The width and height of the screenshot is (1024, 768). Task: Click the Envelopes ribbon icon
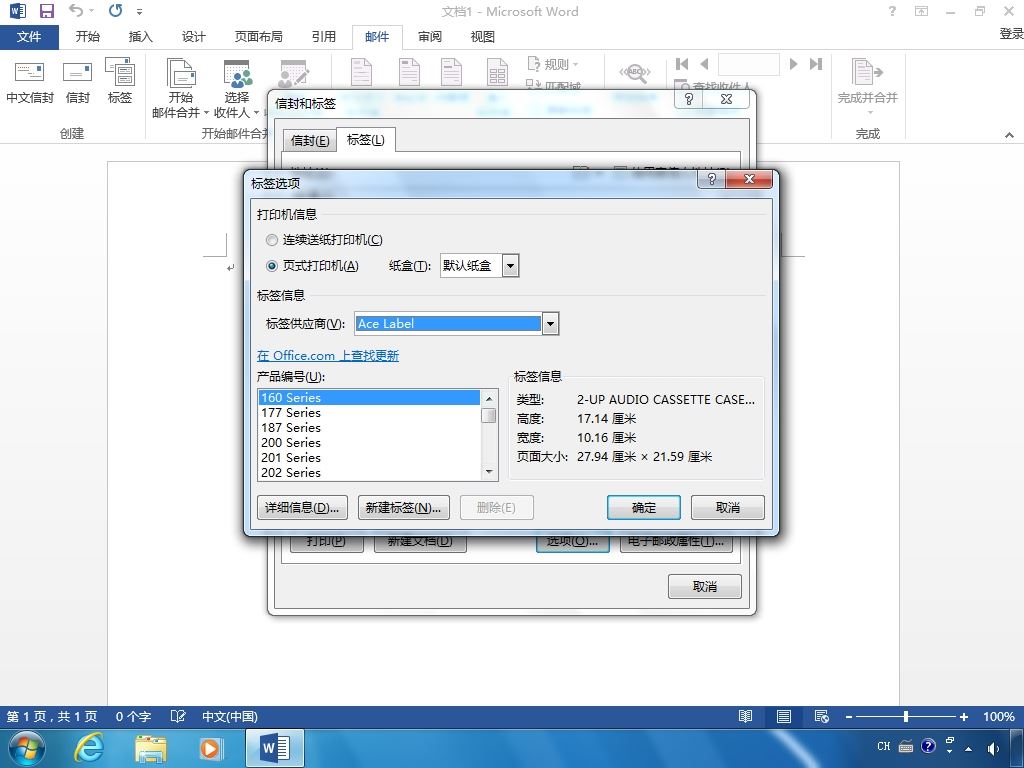point(77,82)
